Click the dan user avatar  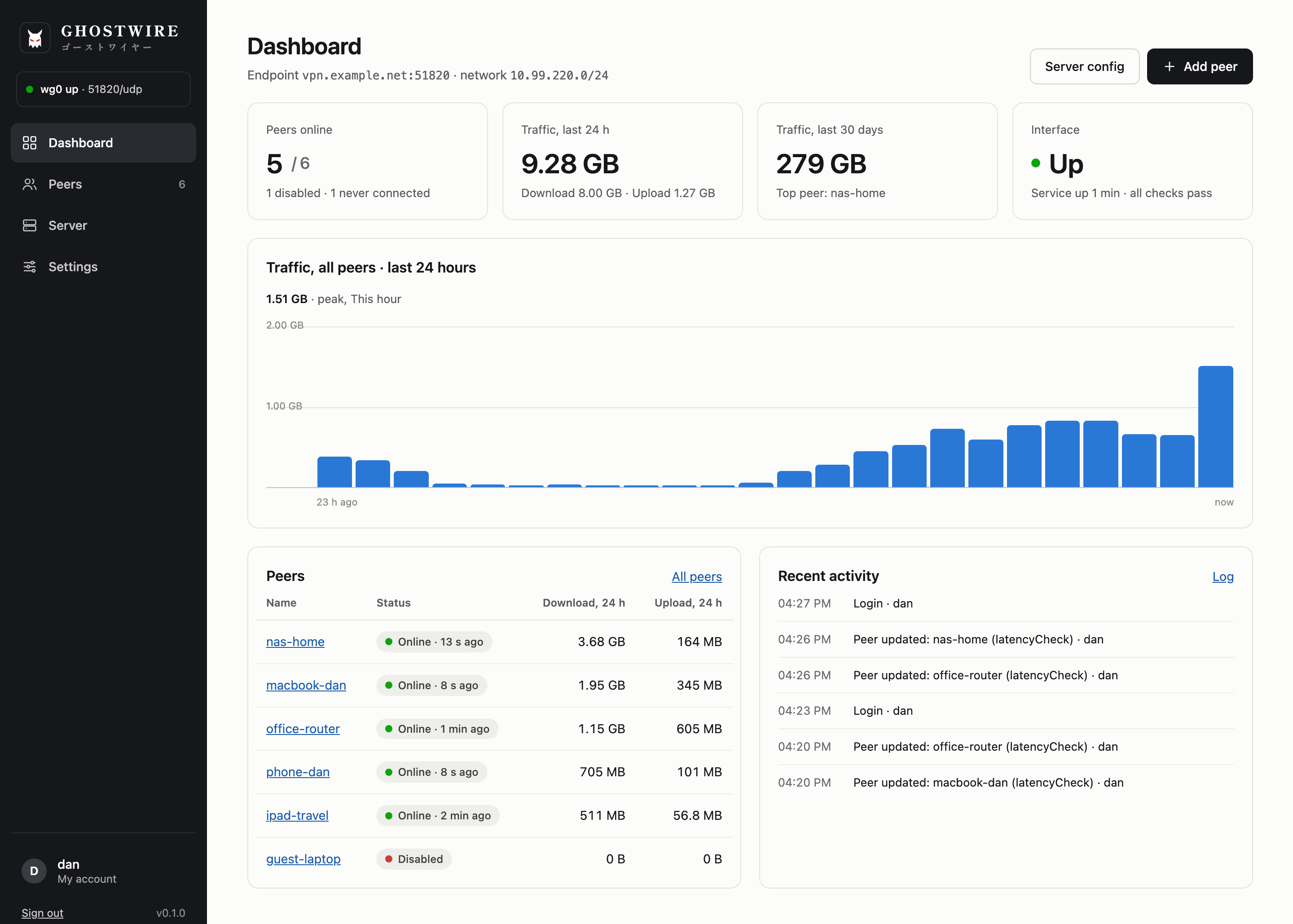coord(34,871)
